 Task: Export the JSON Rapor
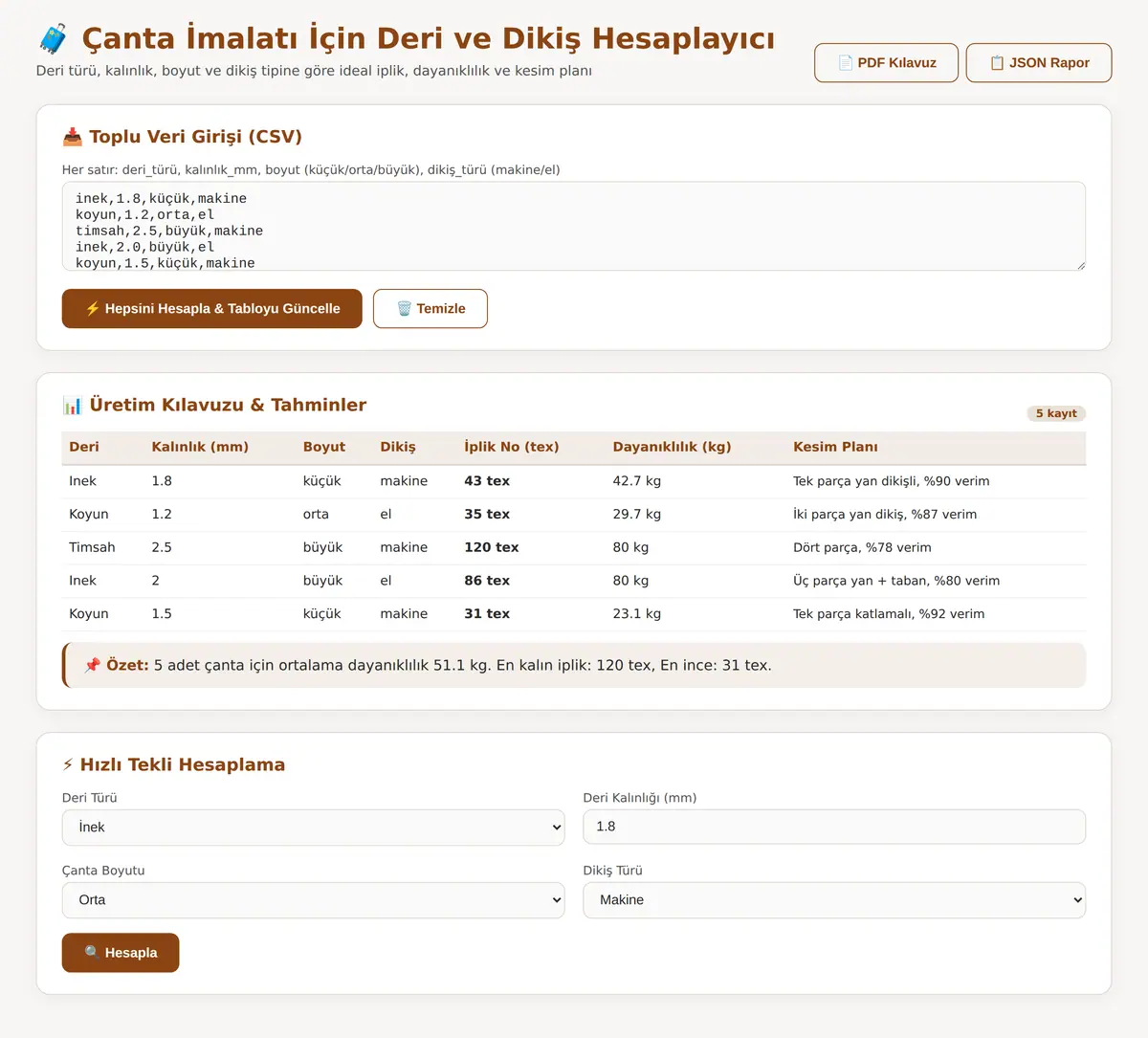[x=1039, y=63]
